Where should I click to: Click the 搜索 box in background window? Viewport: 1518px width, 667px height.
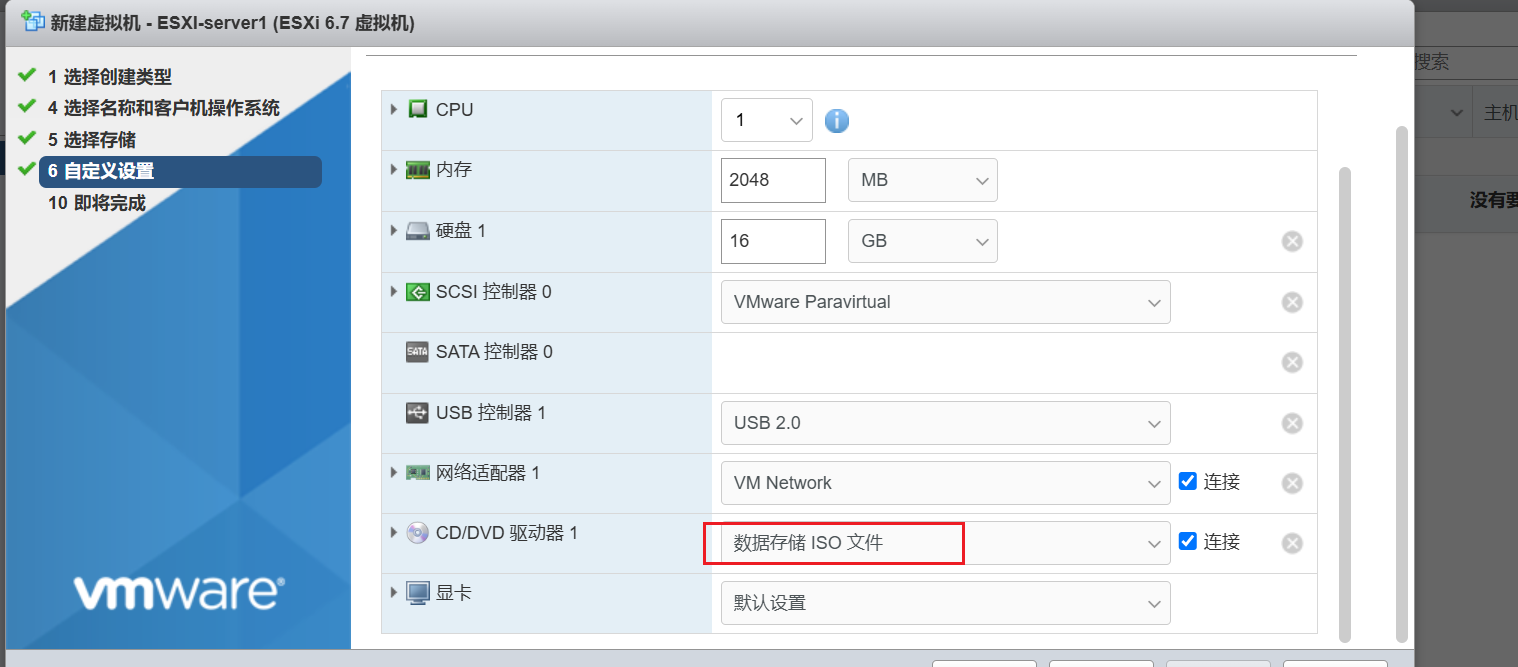(x=1466, y=62)
